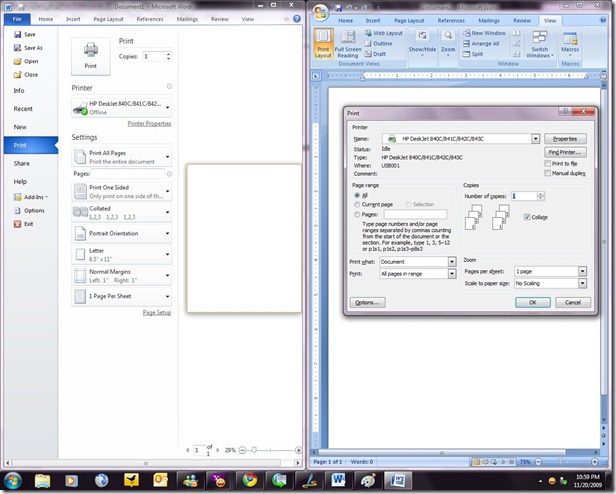The height and width of the screenshot is (494, 616).
Task: Expand the printer Name dropdown
Action: click(x=535, y=139)
